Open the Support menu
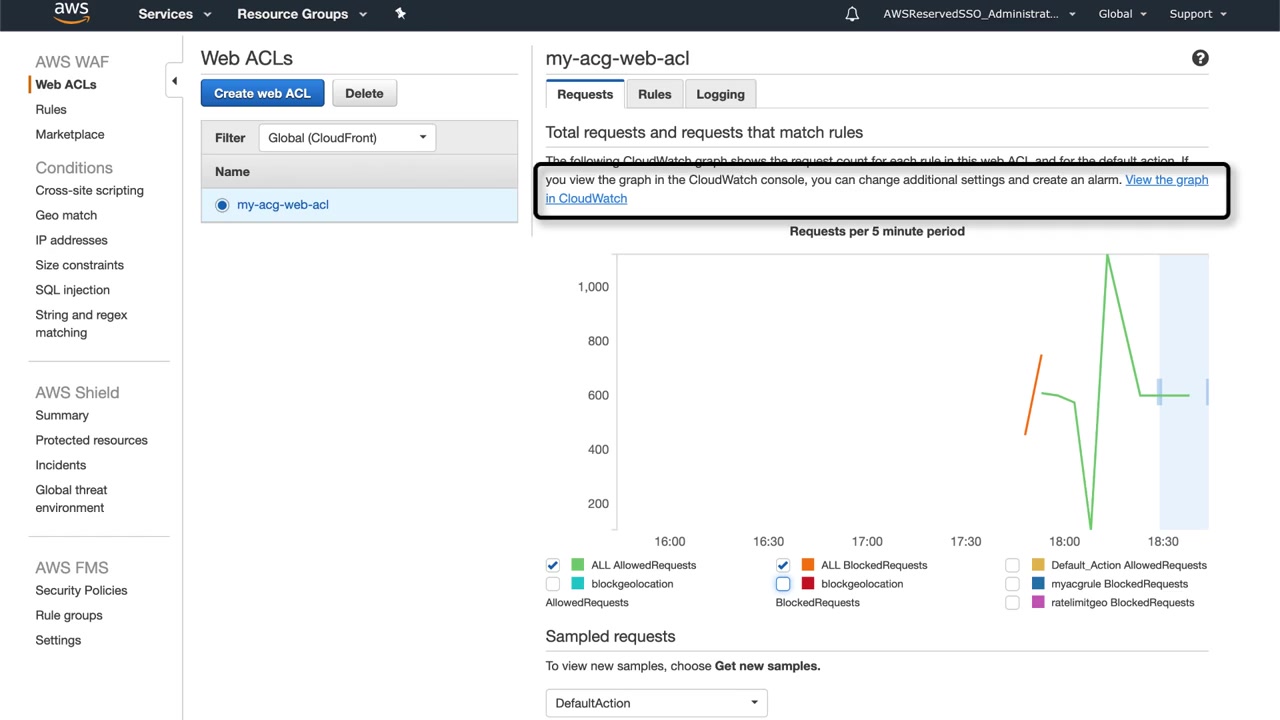Viewport: 1280px width, 720px height. (1197, 14)
